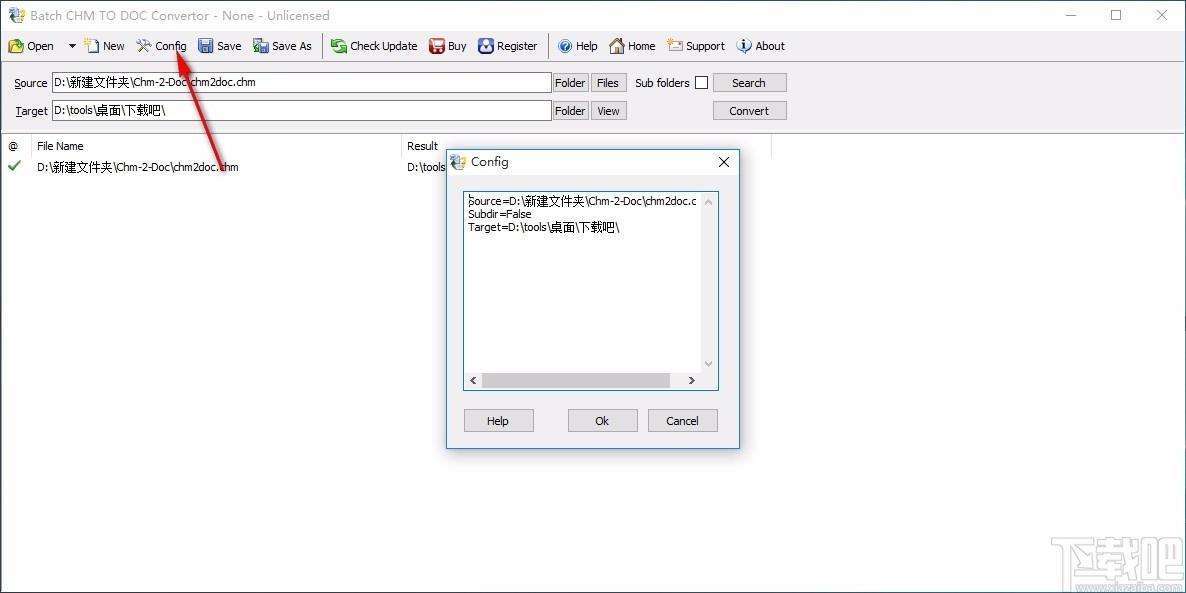1186x593 pixels.
Task: Click the down scroll arrow in Config
Action: tap(709, 364)
